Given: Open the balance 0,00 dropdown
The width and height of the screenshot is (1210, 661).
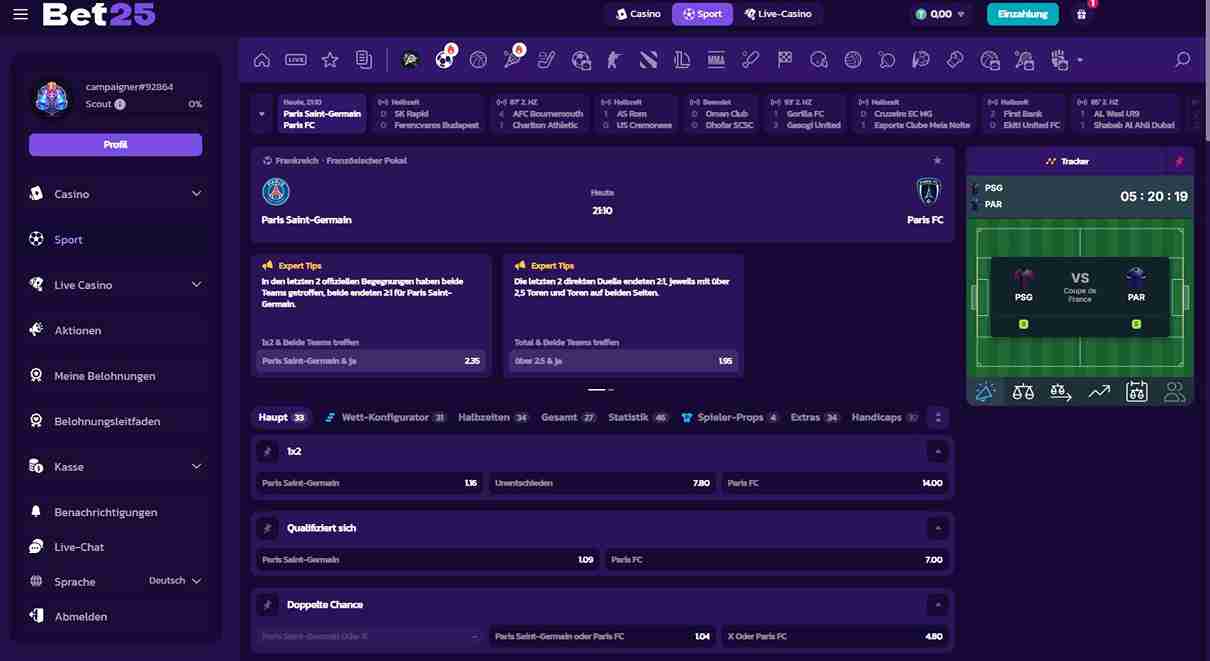Looking at the screenshot, I should click(941, 14).
